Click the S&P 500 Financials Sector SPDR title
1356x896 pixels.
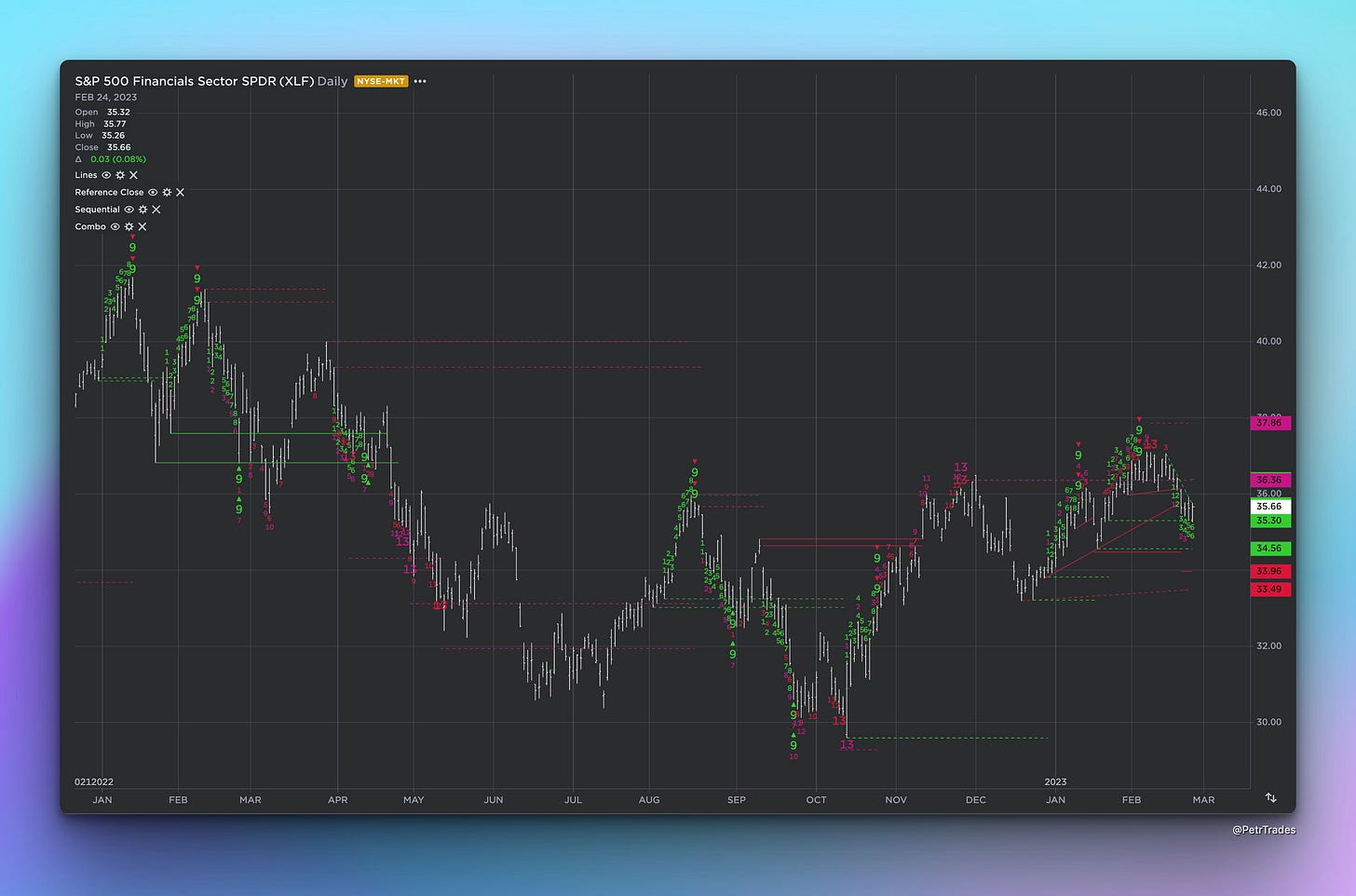coord(195,81)
